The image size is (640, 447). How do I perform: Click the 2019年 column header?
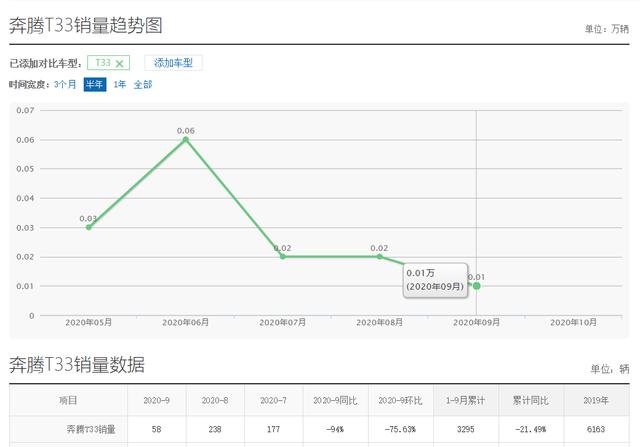point(596,400)
